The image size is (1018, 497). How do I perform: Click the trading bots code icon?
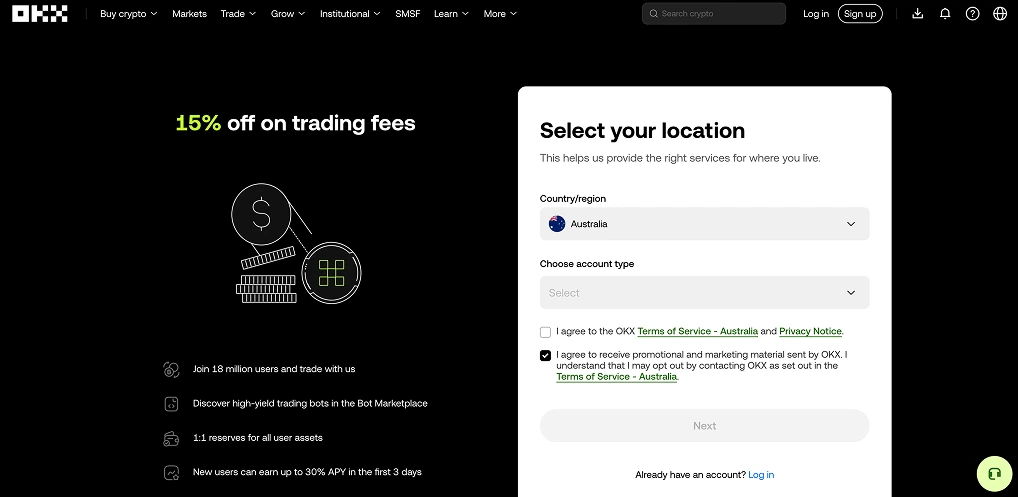171,404
